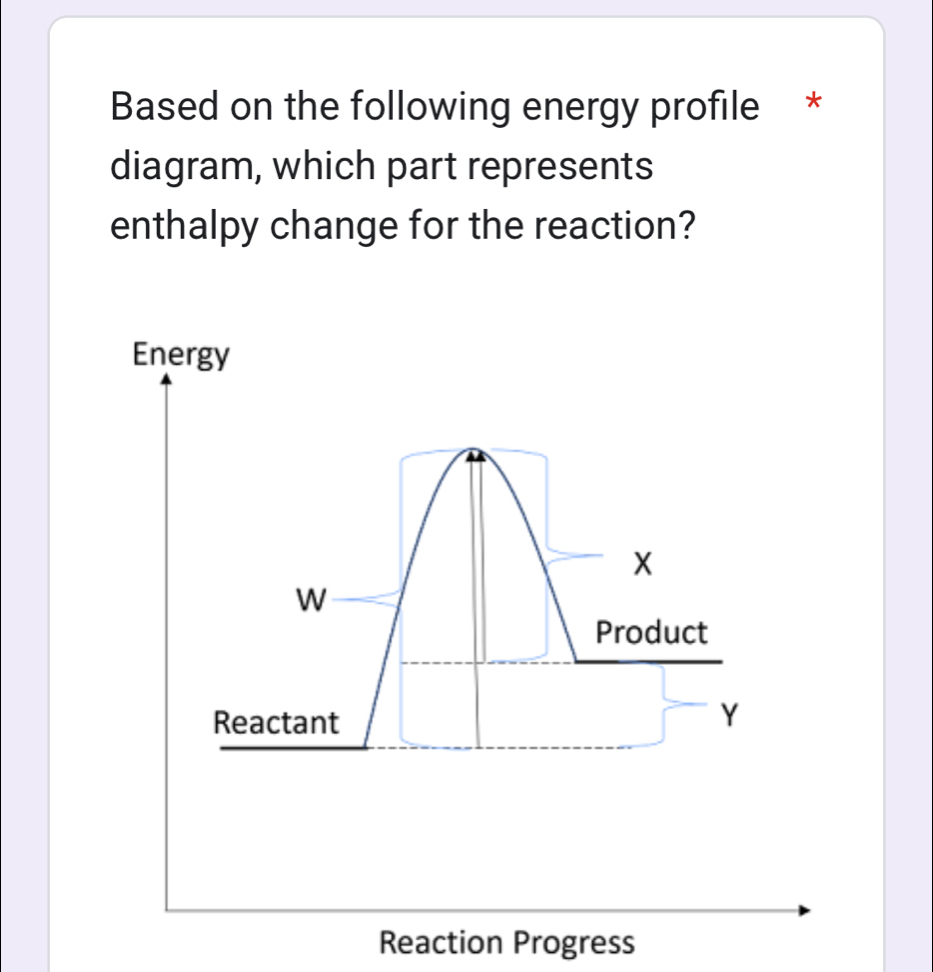Click the 'Reactant' text label
This screenshot has height=972, width=933.
tap(278, 721)
